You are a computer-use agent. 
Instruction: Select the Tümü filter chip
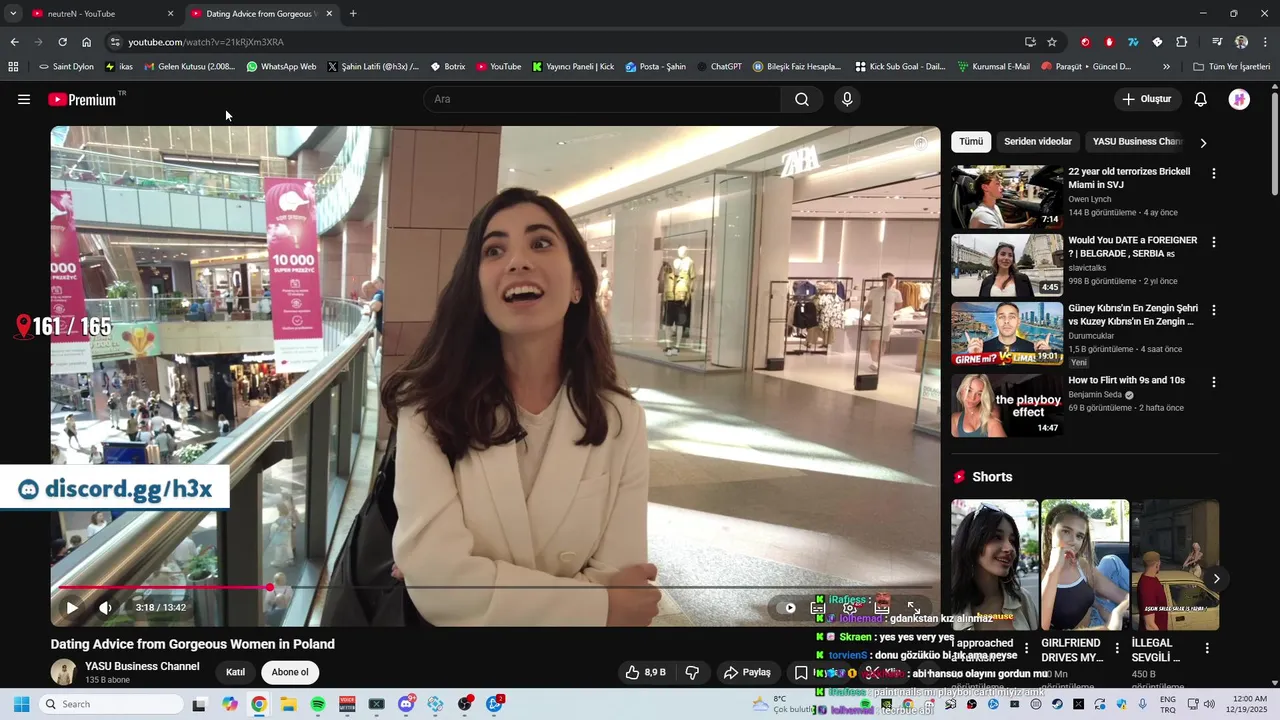tap(971, 142)
